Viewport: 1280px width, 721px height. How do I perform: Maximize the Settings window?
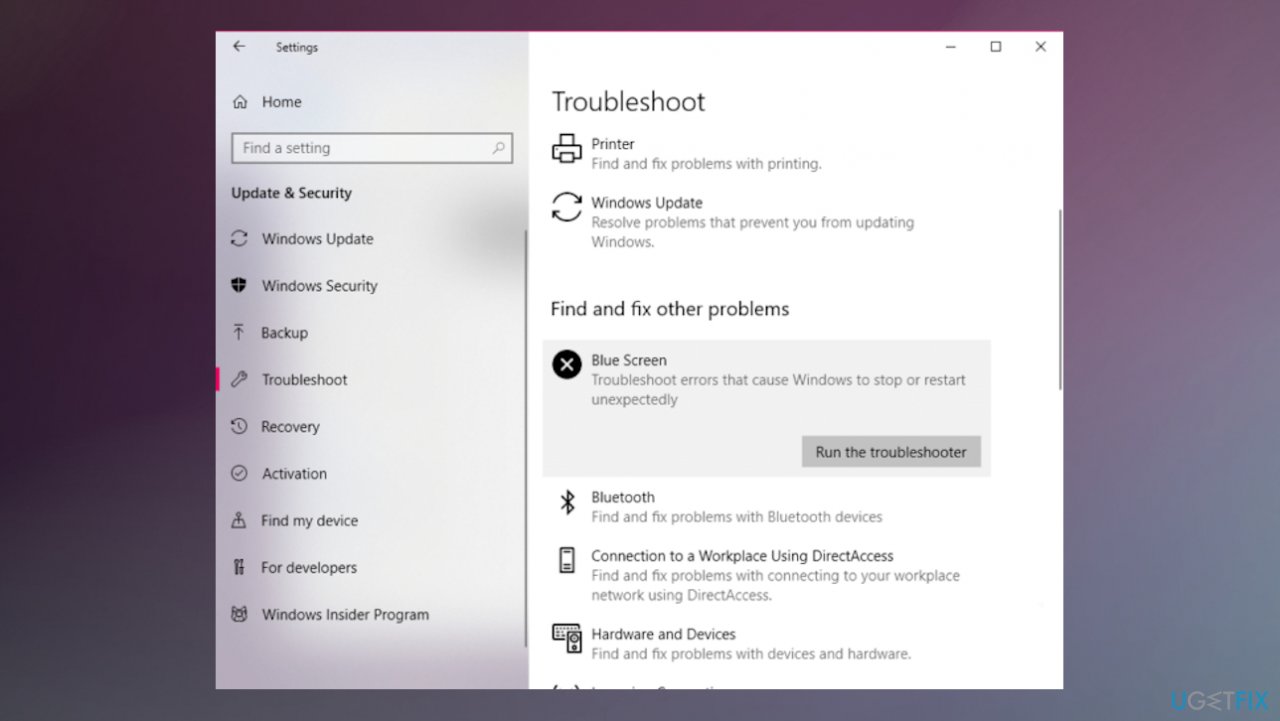tap(995, 46)
